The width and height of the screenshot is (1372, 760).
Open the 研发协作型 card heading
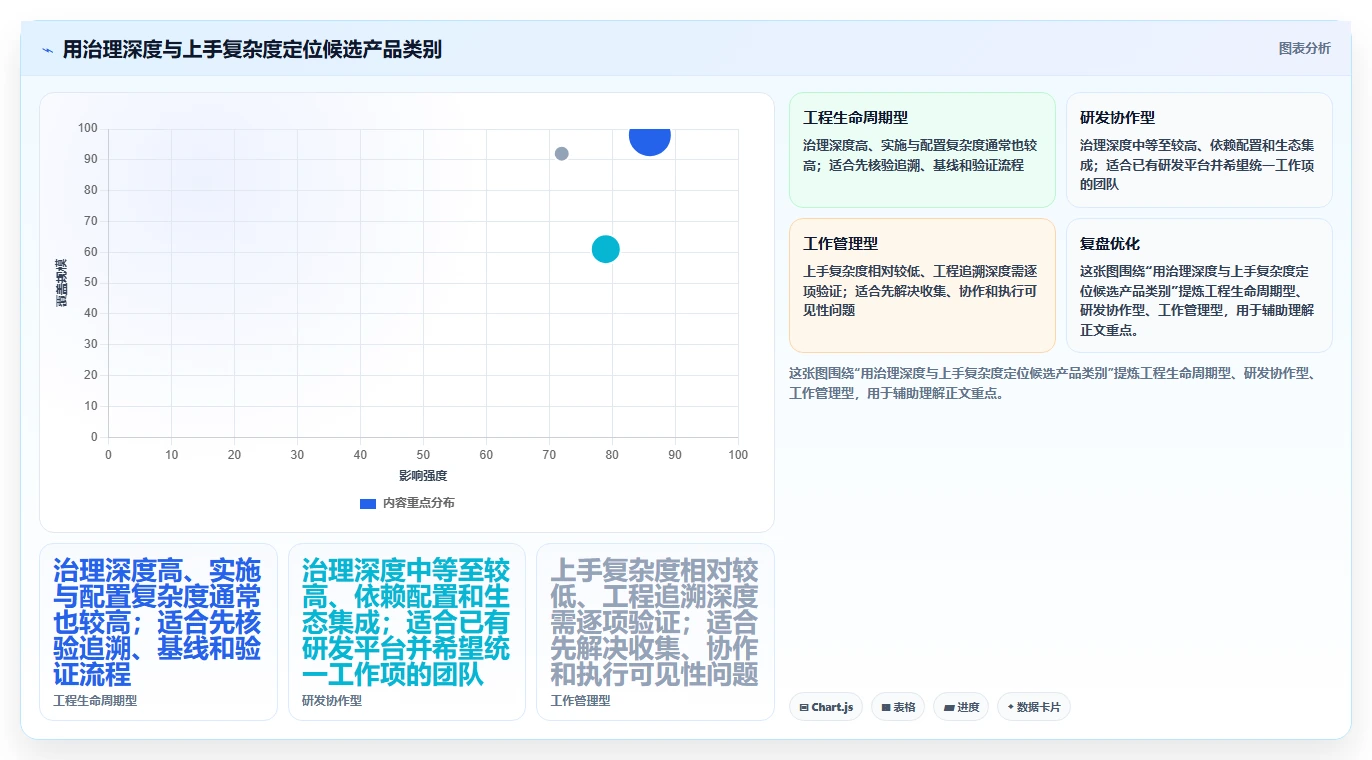(1117, 117)
